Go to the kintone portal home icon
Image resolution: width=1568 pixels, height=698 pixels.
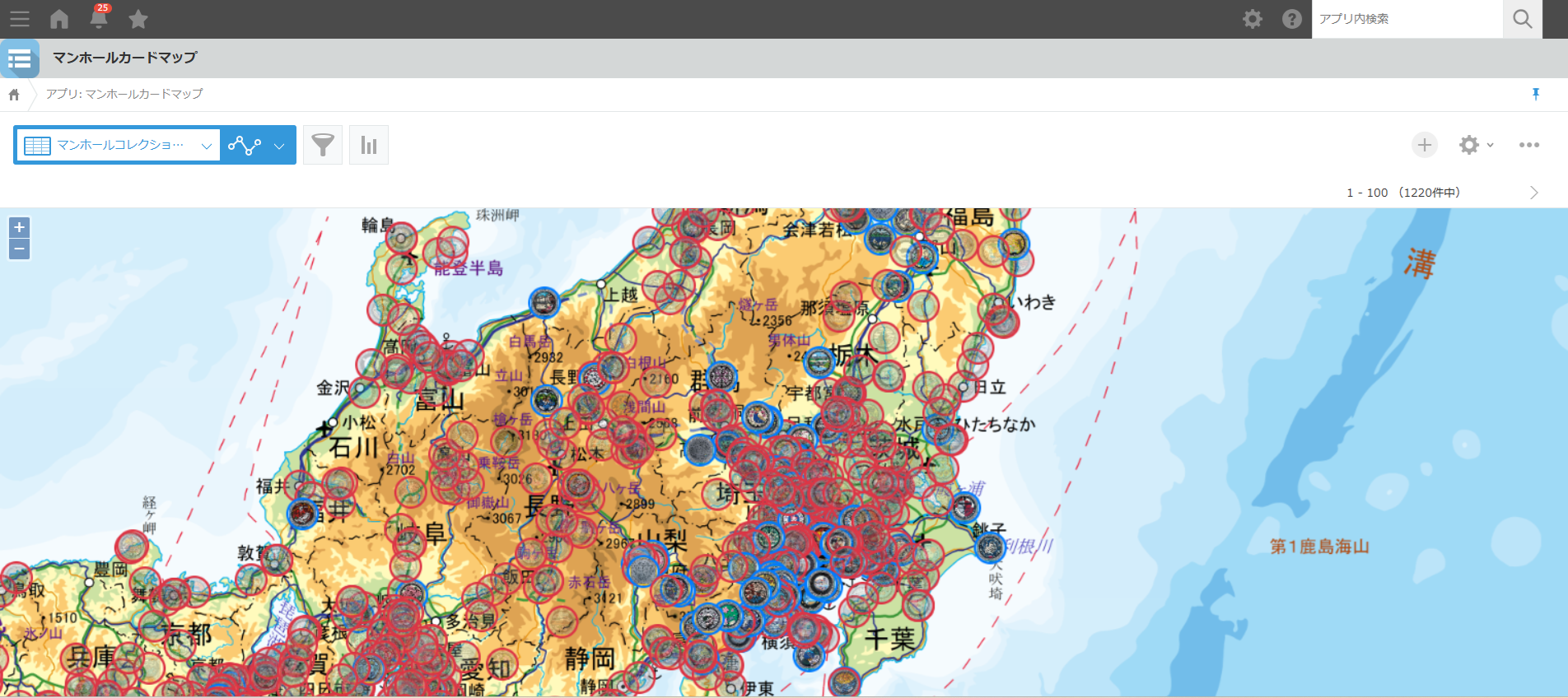59,19
